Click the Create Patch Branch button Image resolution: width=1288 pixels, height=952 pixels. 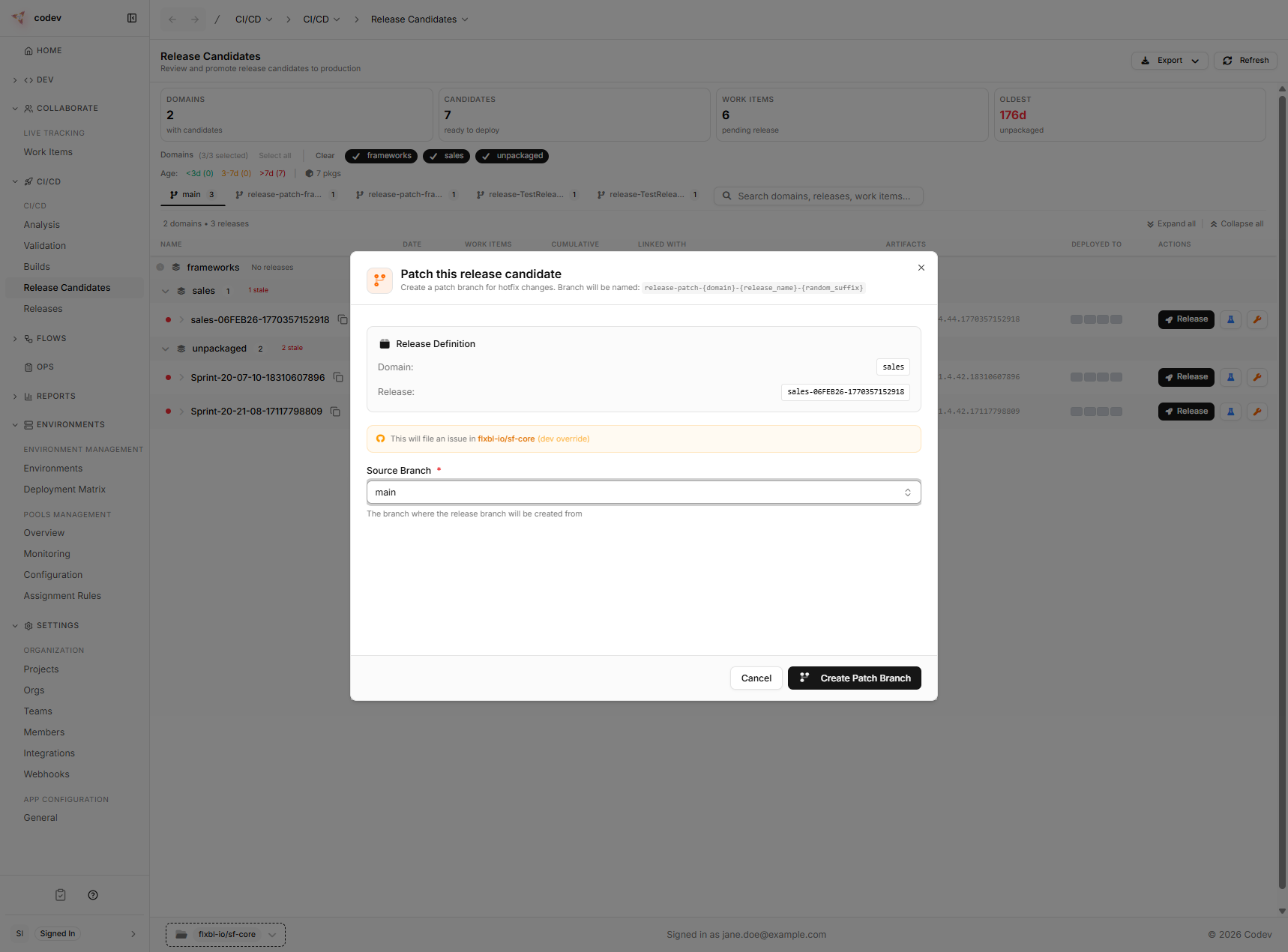(854, 678)
